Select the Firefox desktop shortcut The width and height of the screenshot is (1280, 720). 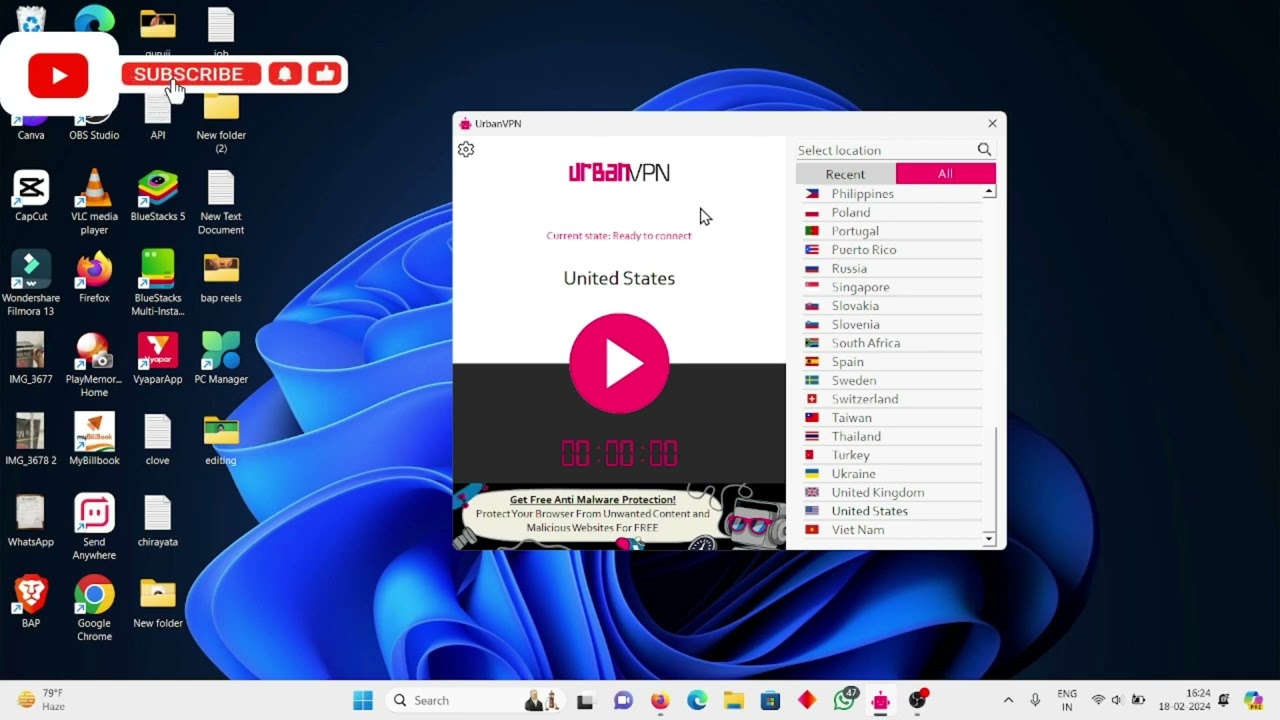(94, 277)
